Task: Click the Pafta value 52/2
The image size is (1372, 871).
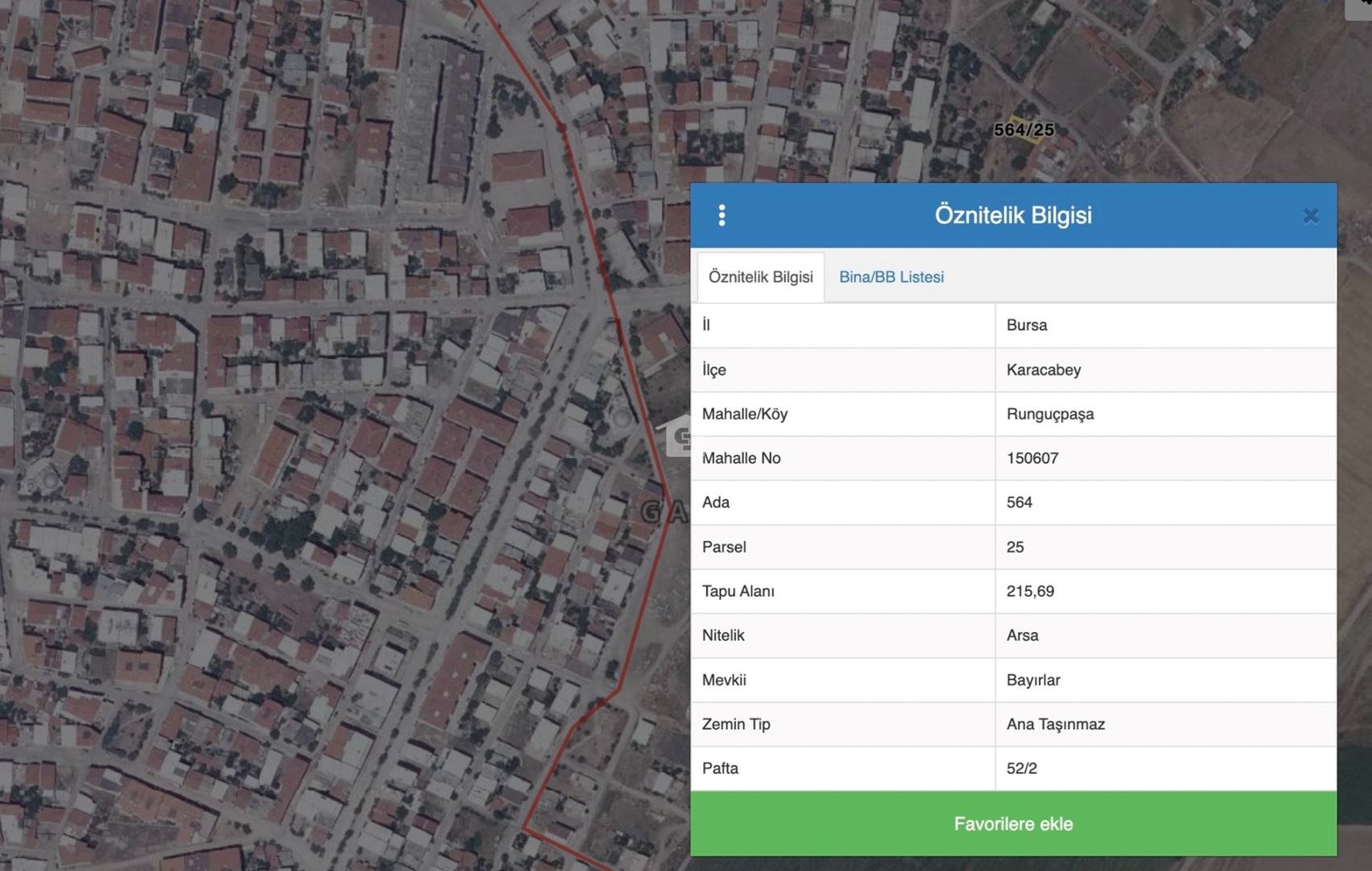Action: point(1021,769)
